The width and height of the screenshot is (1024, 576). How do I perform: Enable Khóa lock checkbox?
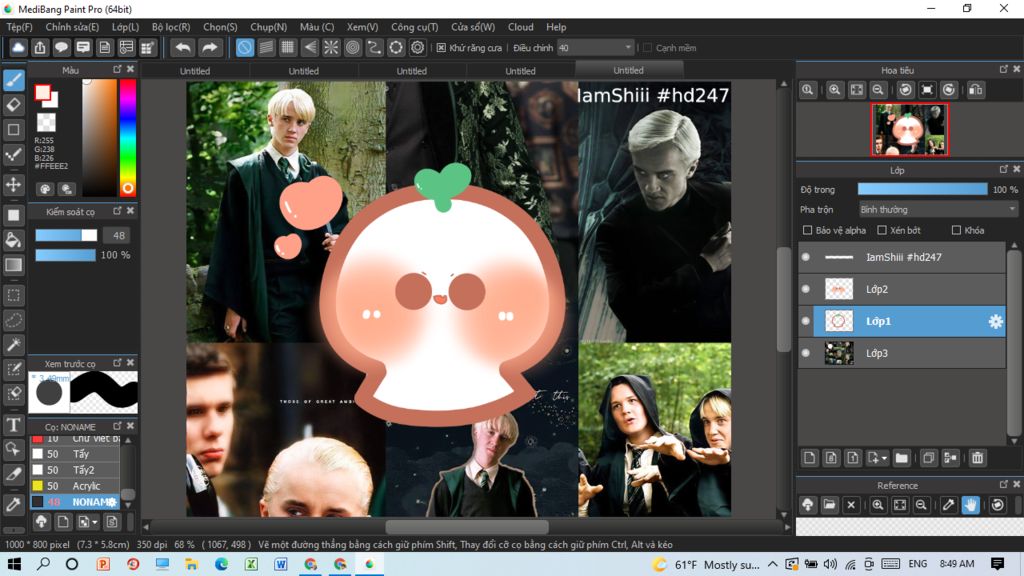coord(956,231)
